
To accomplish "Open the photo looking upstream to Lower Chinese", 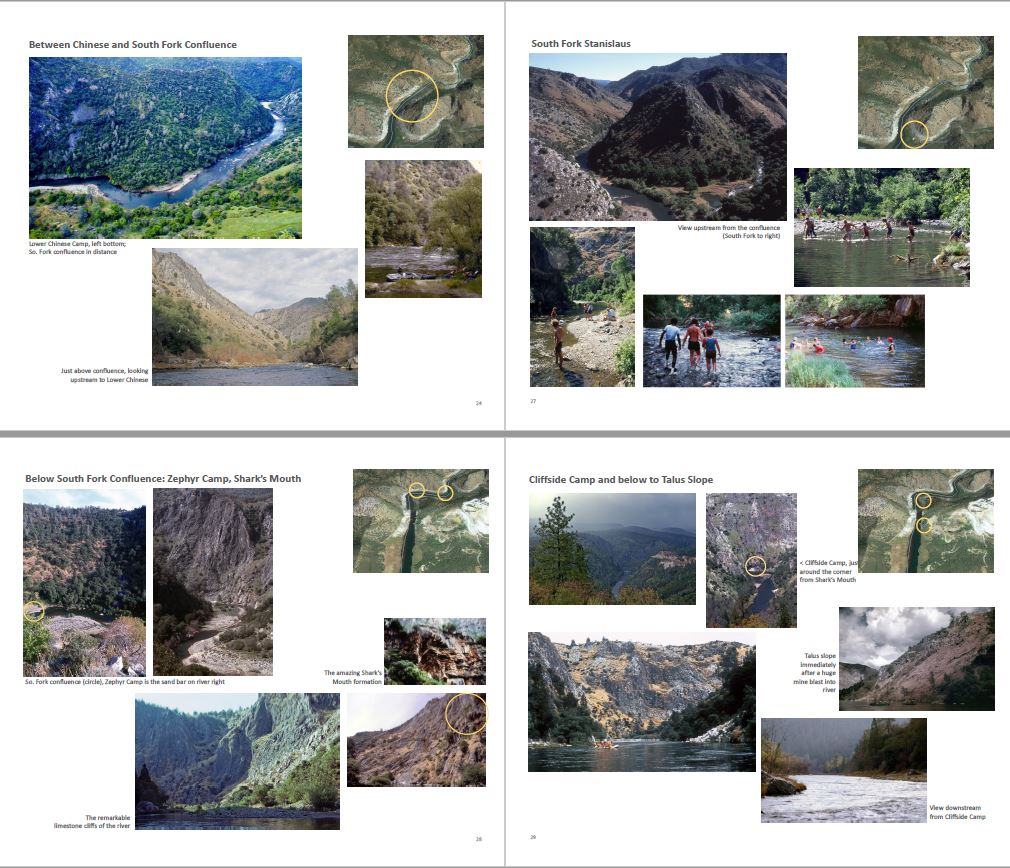I will coord(255,317).
